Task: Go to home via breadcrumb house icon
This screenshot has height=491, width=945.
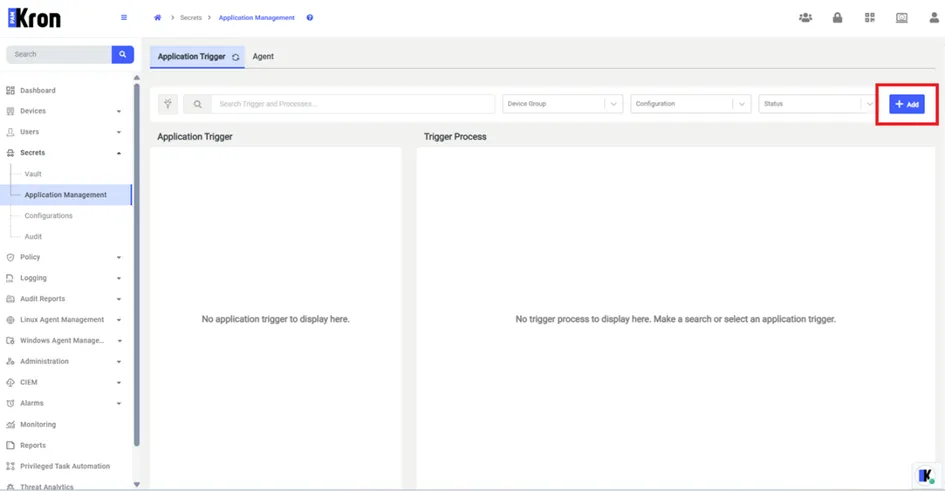Action: point(157,17)
